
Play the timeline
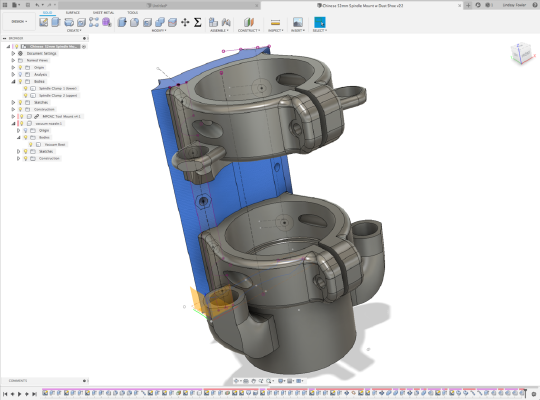coord(20,394)
